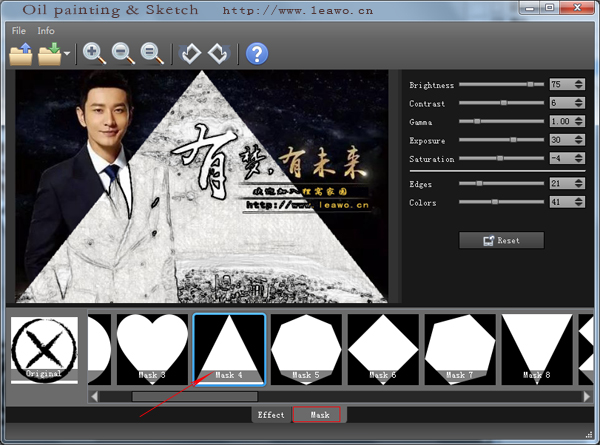Select the Mask 8 inverted triangle thumbnail

(537, 350)
